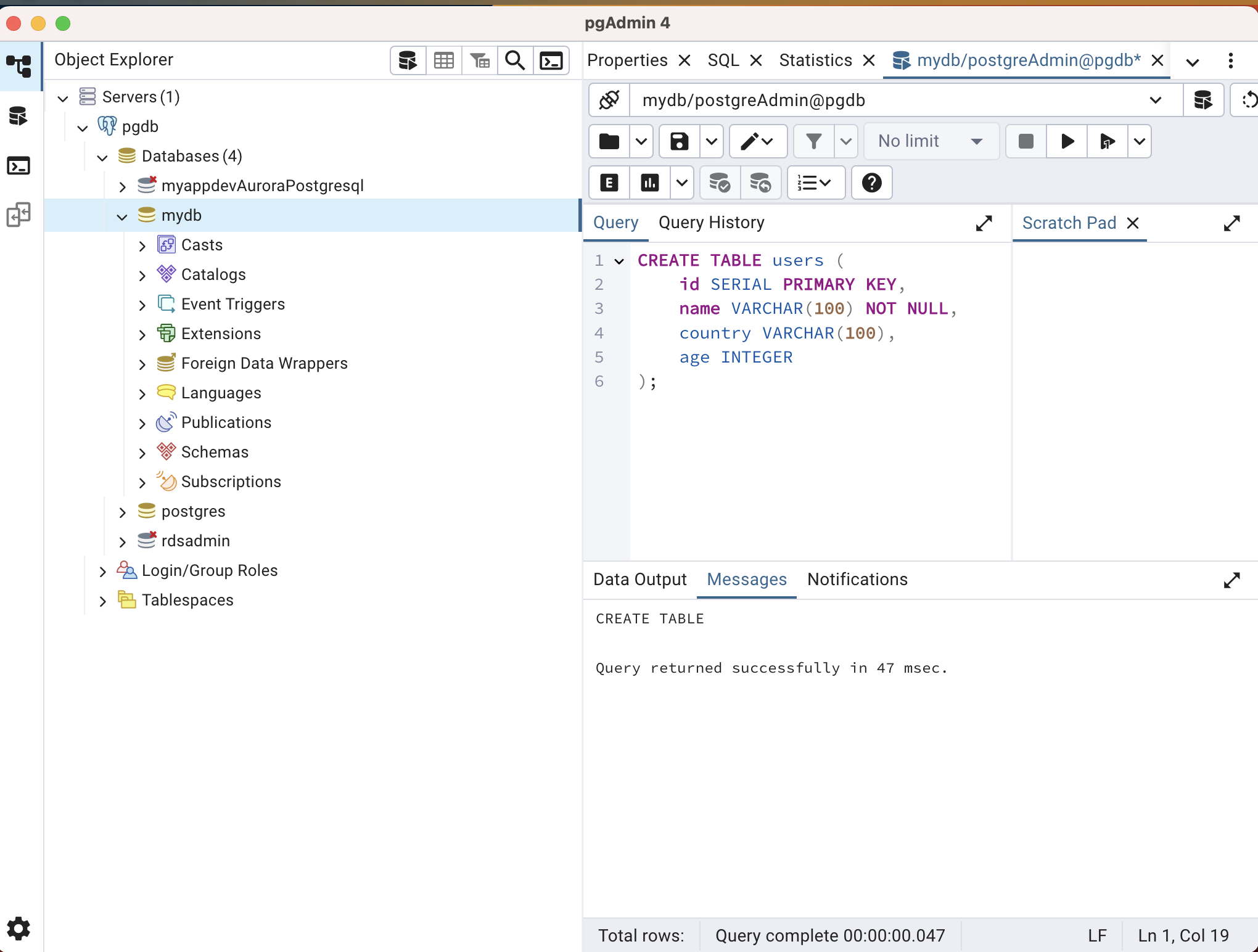Viewport: 1258px width, 952px height.
Task: Click the connection status icon
Action: tap(609, 100)
